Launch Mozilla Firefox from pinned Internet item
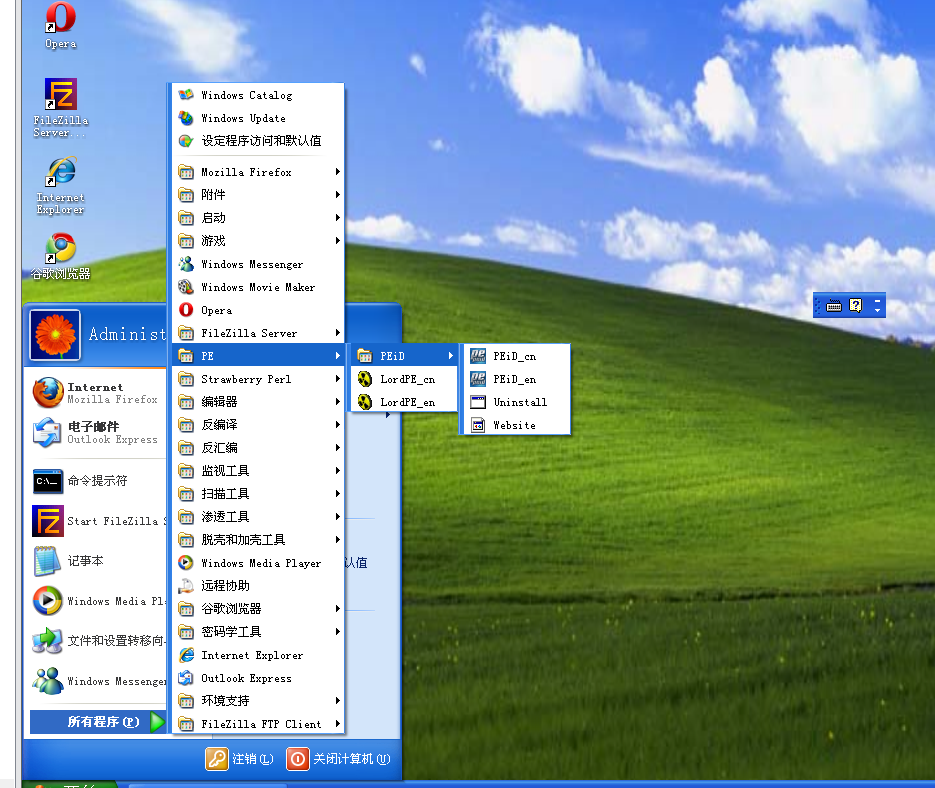The image size is (935, 788). coord(95,393)
